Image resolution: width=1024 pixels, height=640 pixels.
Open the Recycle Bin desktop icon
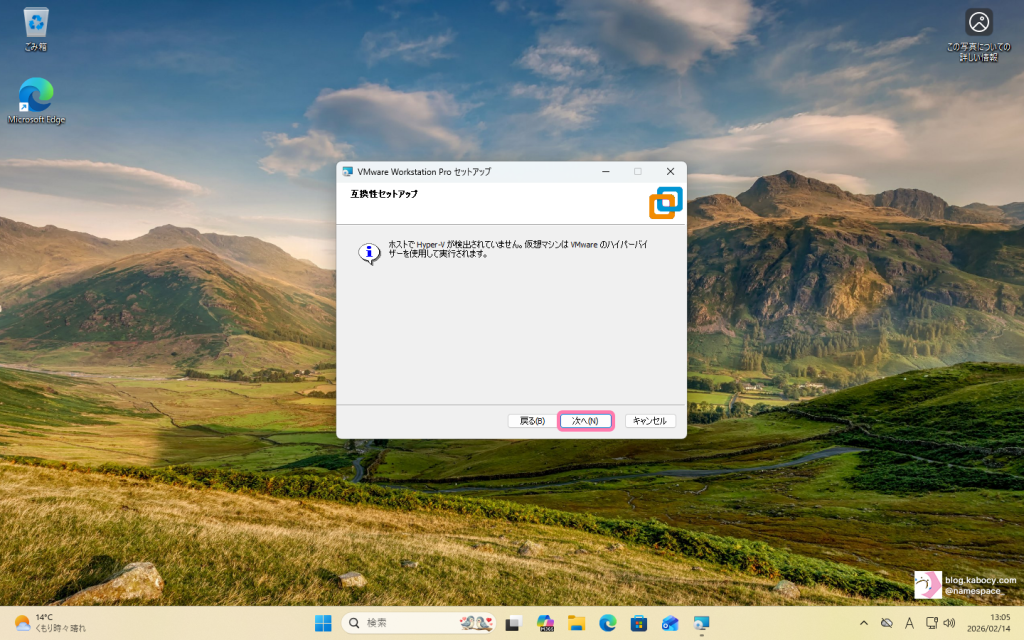[36, 28]
